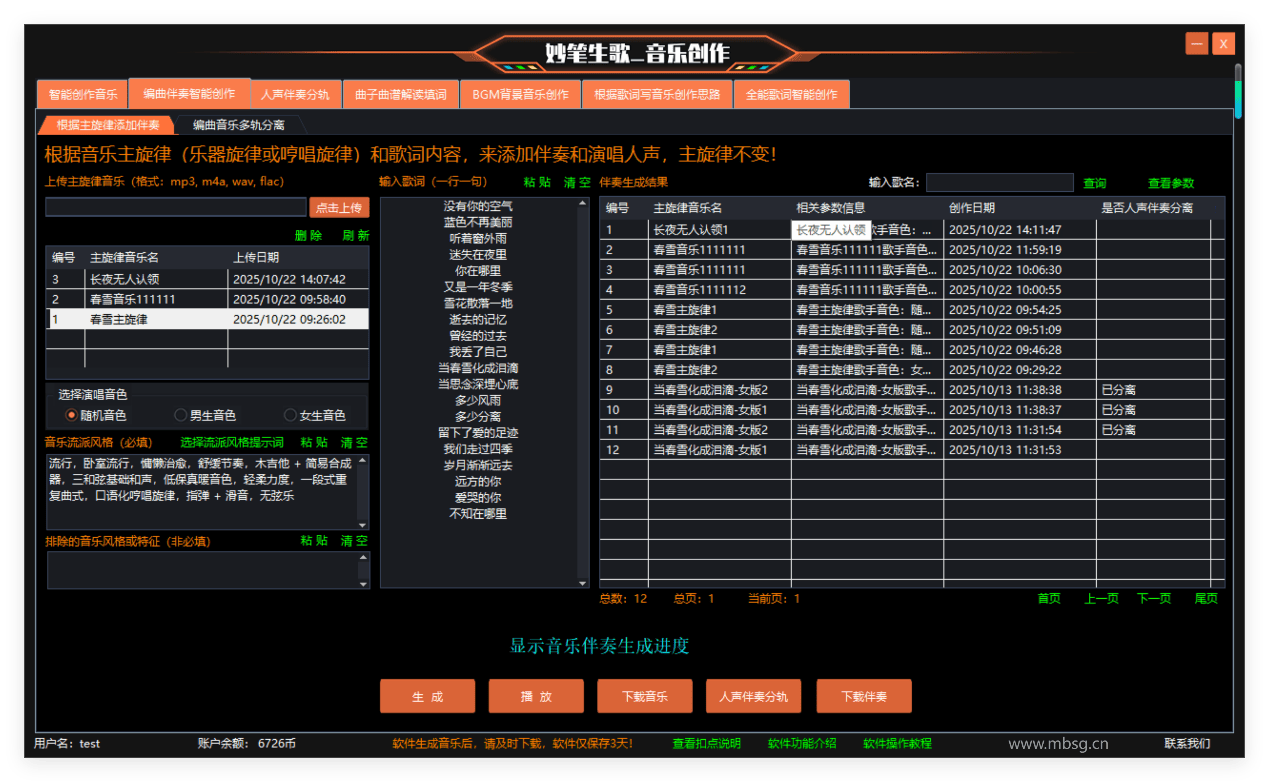Close the app with the X button

(x=1223, y=43)
